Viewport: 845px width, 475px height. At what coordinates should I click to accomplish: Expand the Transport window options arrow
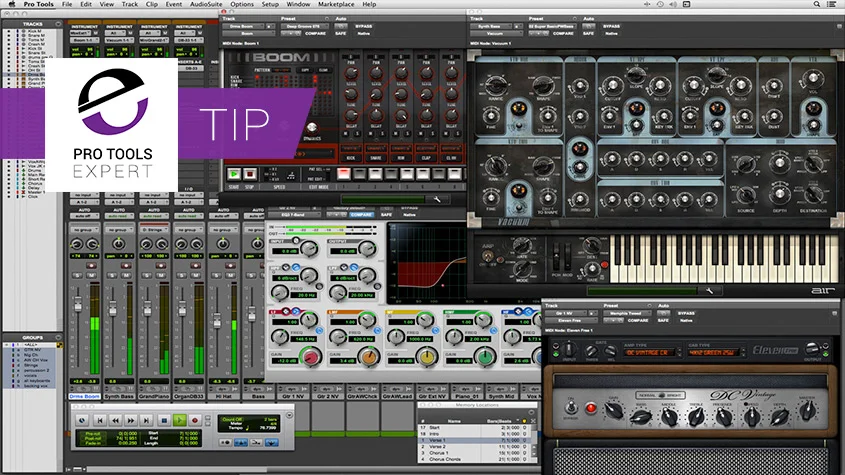pyautogui.click(x=289, y=415)
